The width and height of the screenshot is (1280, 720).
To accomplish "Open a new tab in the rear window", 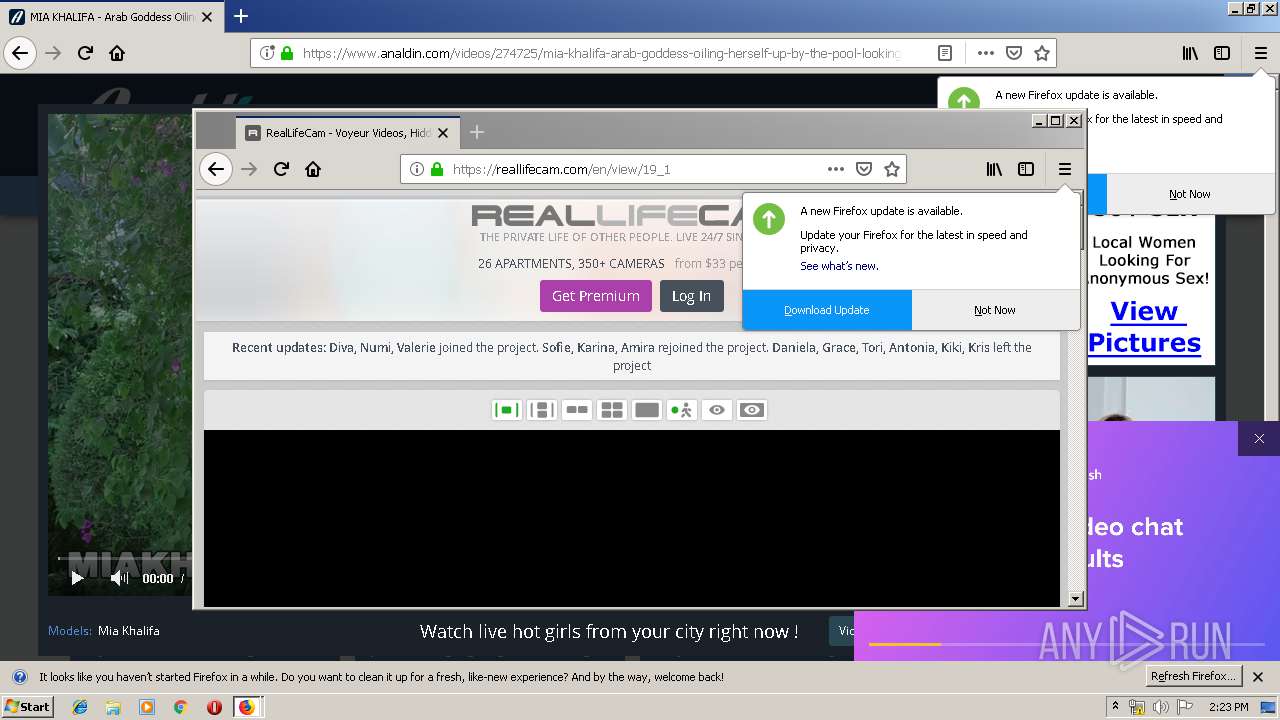I will coord(241,16).
